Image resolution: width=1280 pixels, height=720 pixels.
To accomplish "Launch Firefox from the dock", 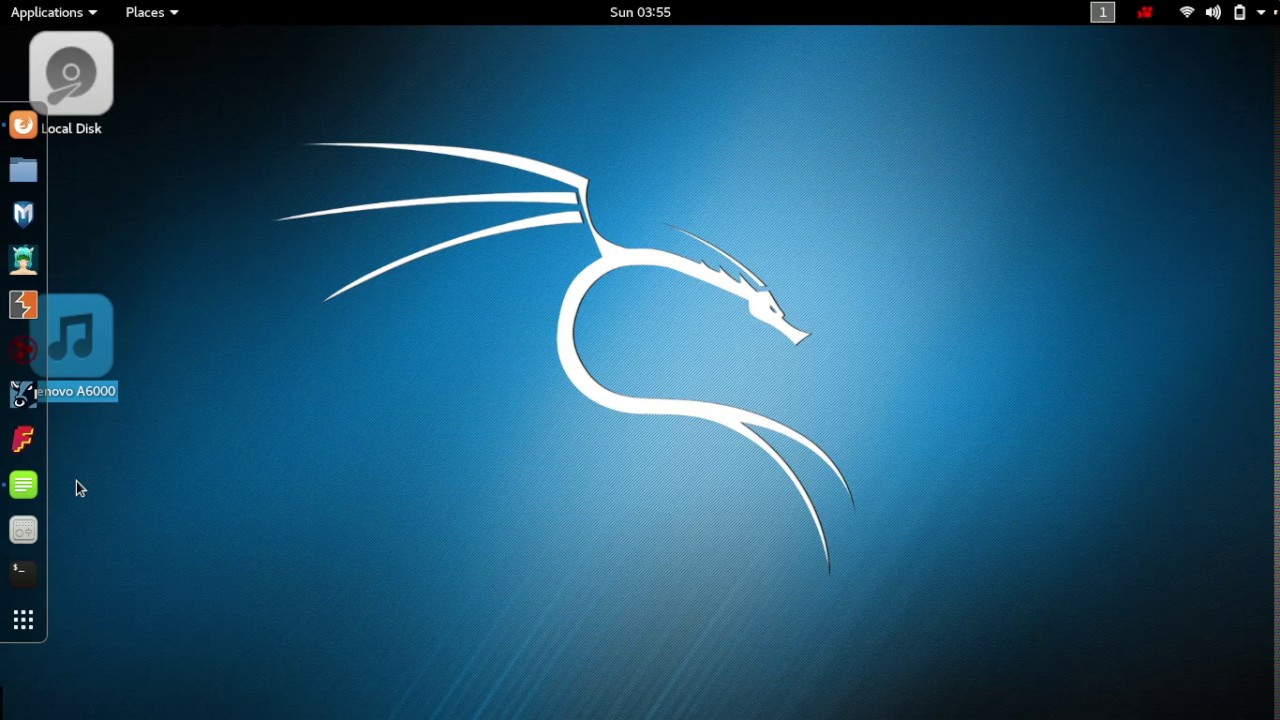I will point(23,125).
